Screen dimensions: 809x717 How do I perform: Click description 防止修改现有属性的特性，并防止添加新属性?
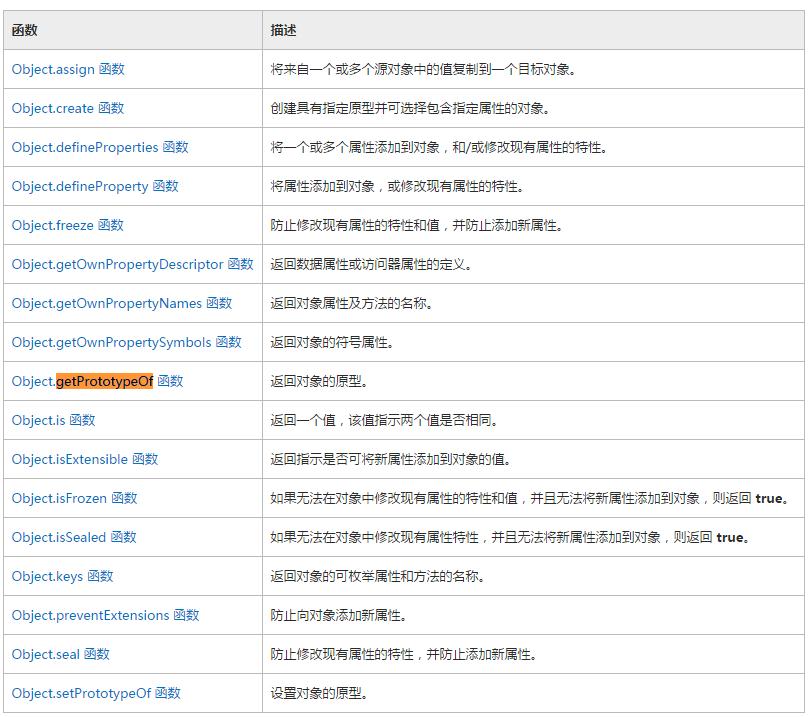403,654
